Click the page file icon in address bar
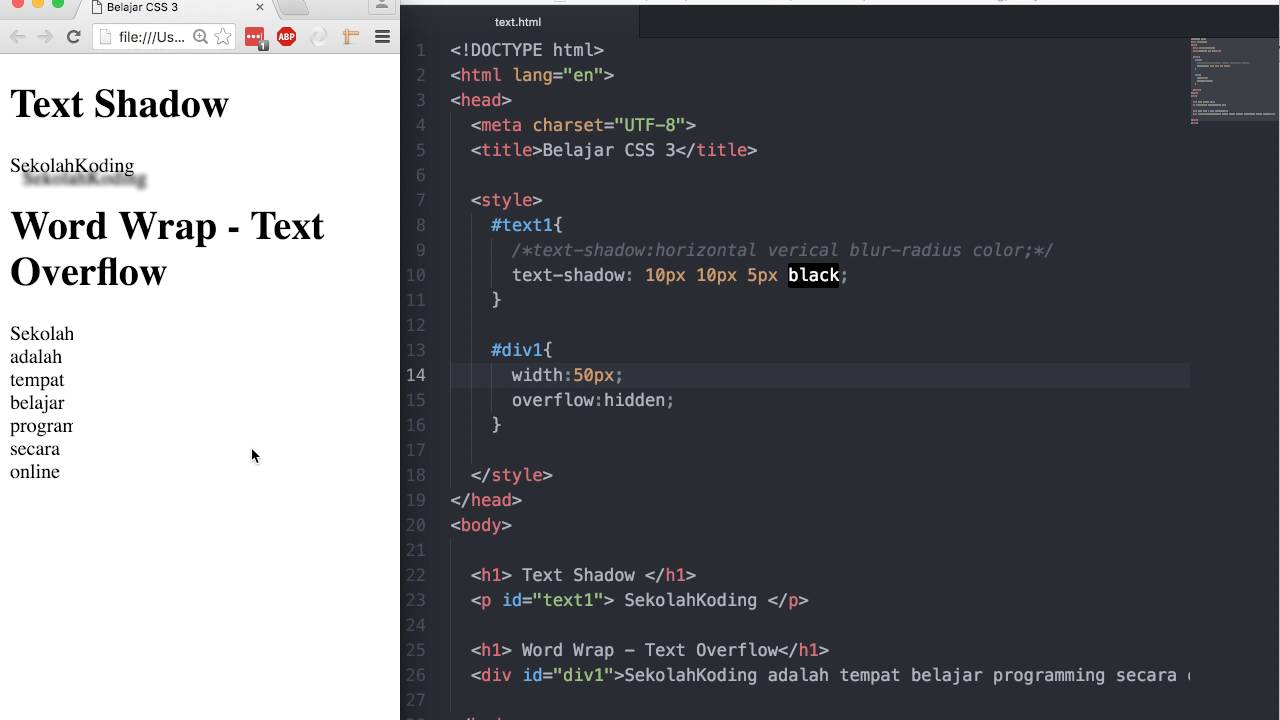1280x720 pixels. click(106, 37)
